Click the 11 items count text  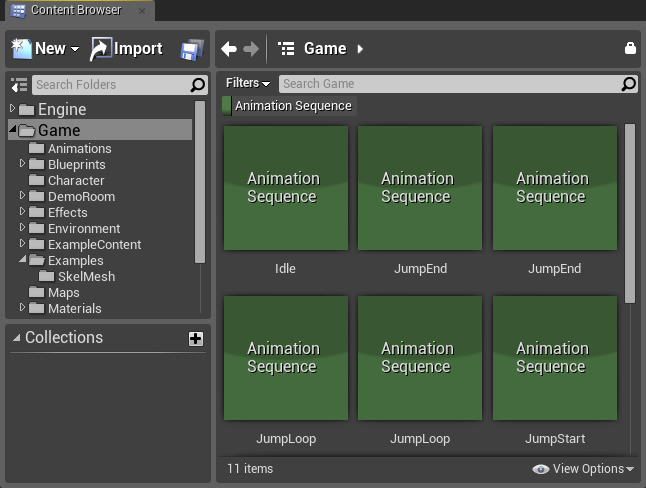tap(250, 469)
